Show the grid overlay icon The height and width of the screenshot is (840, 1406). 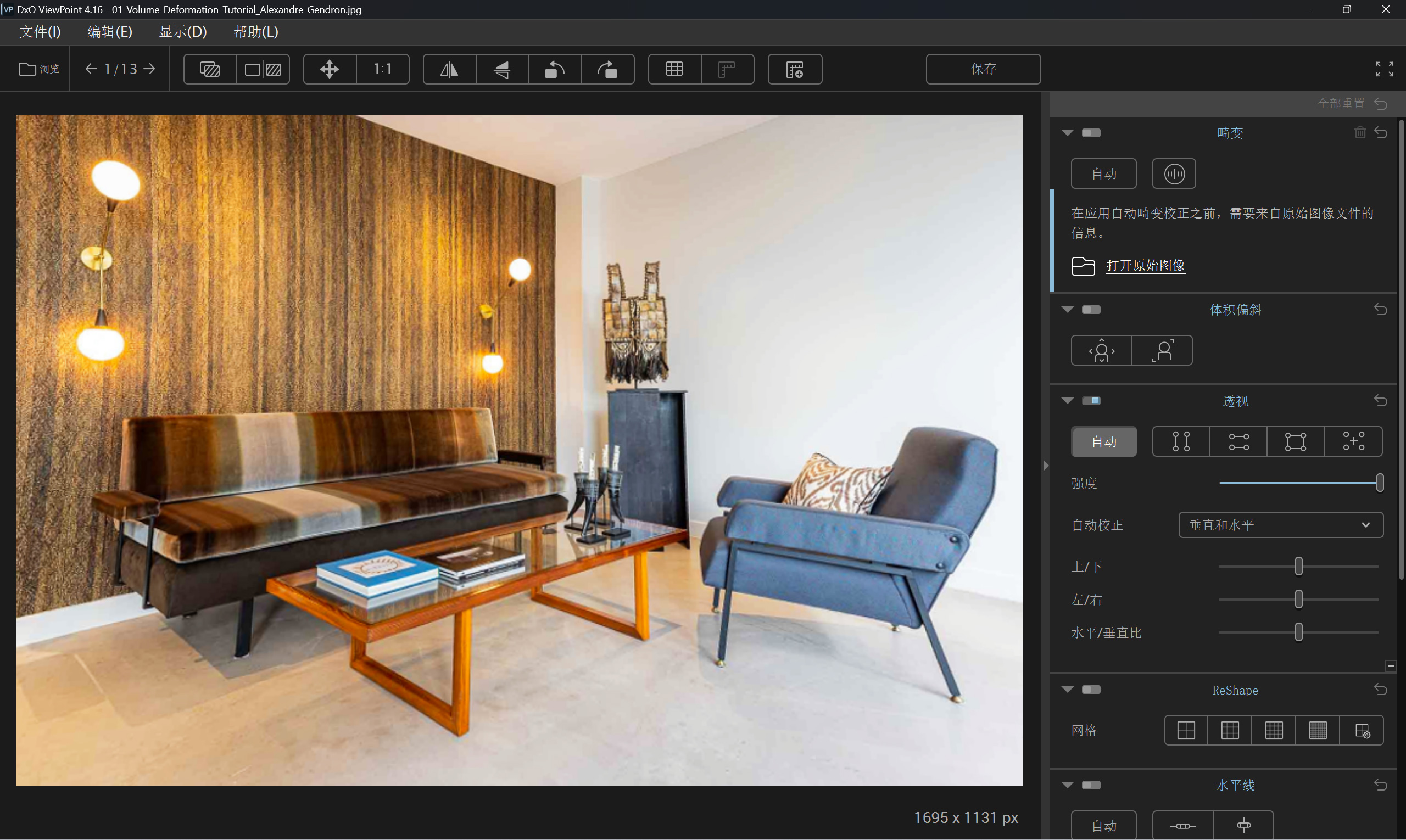click(674, 69)
